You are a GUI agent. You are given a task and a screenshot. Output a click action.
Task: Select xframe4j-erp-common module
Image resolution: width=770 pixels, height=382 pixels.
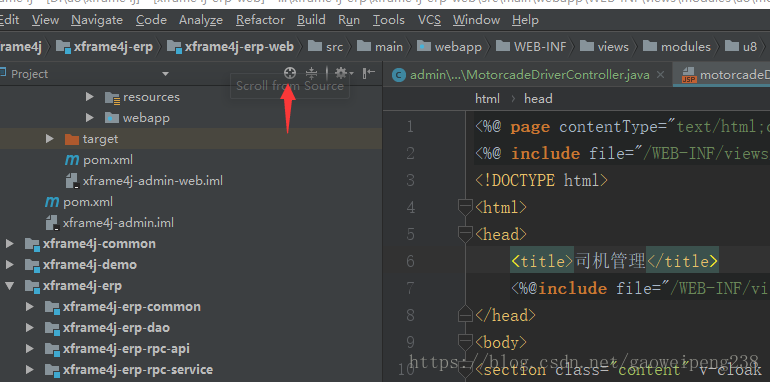pos(123,307)
